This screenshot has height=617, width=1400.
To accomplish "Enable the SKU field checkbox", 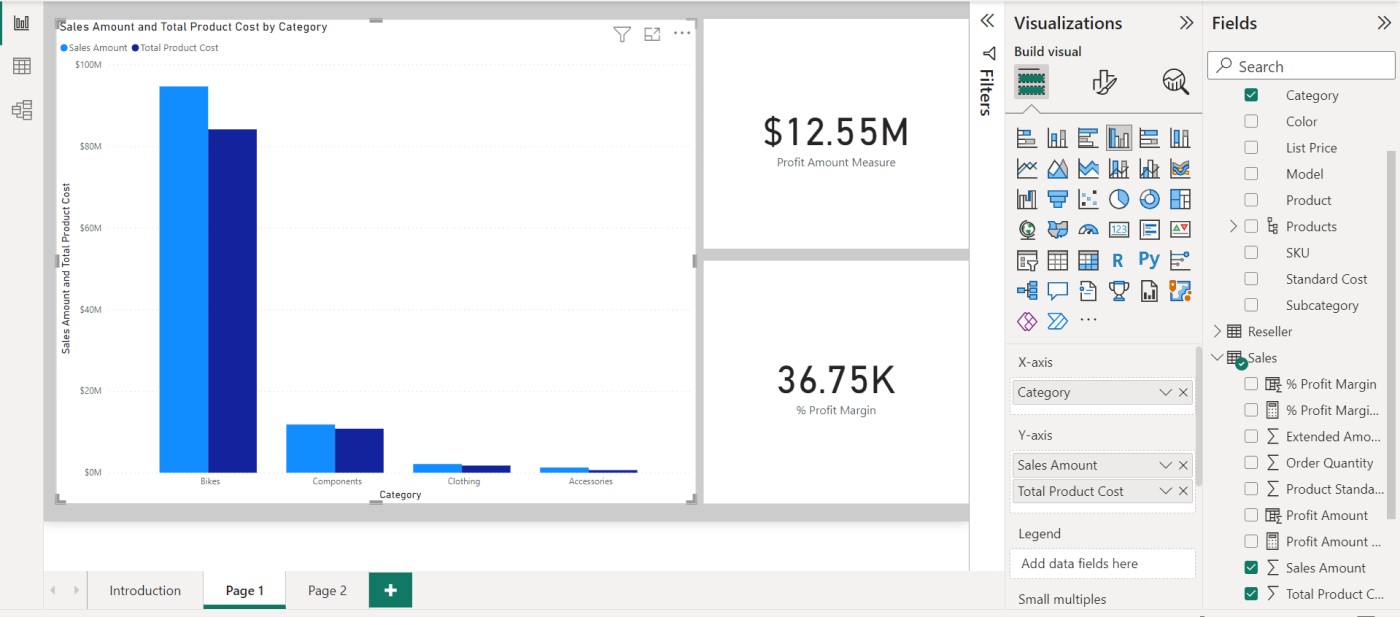I will (x=1251, y=252).
